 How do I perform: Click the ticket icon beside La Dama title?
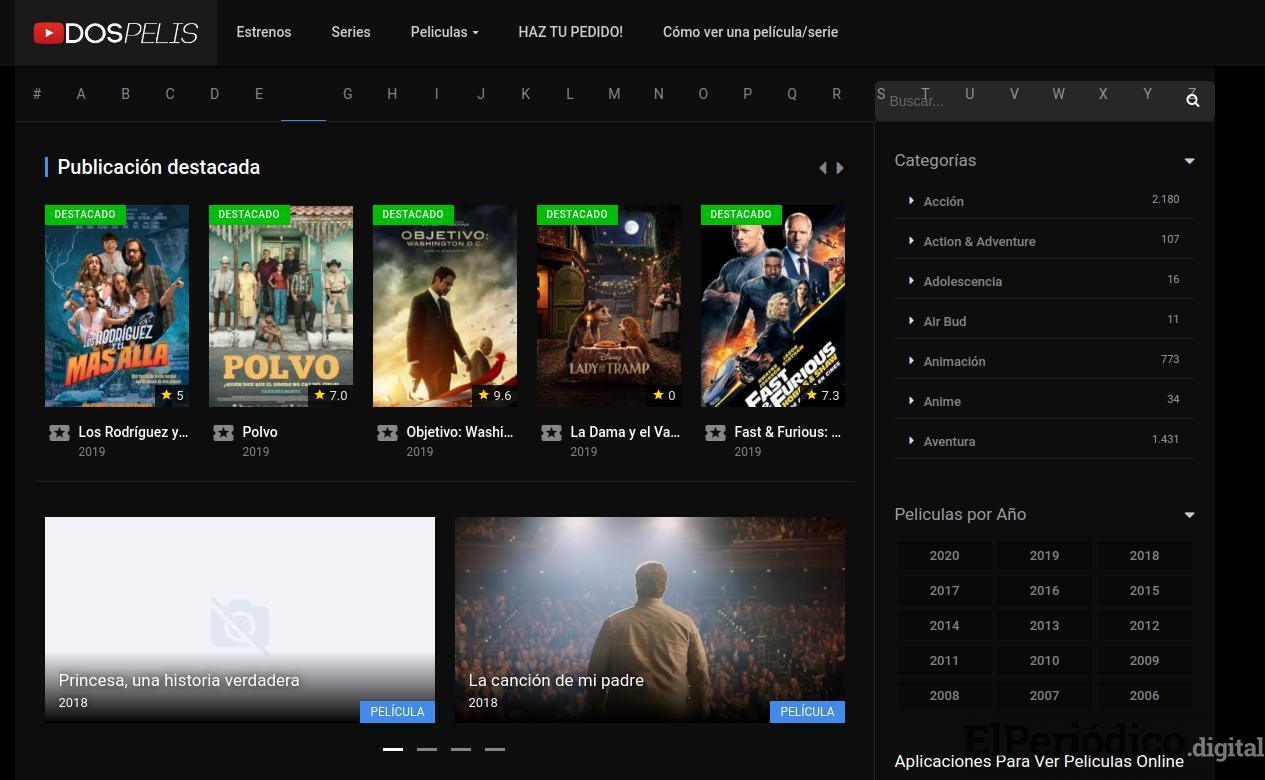coord(551,433)
